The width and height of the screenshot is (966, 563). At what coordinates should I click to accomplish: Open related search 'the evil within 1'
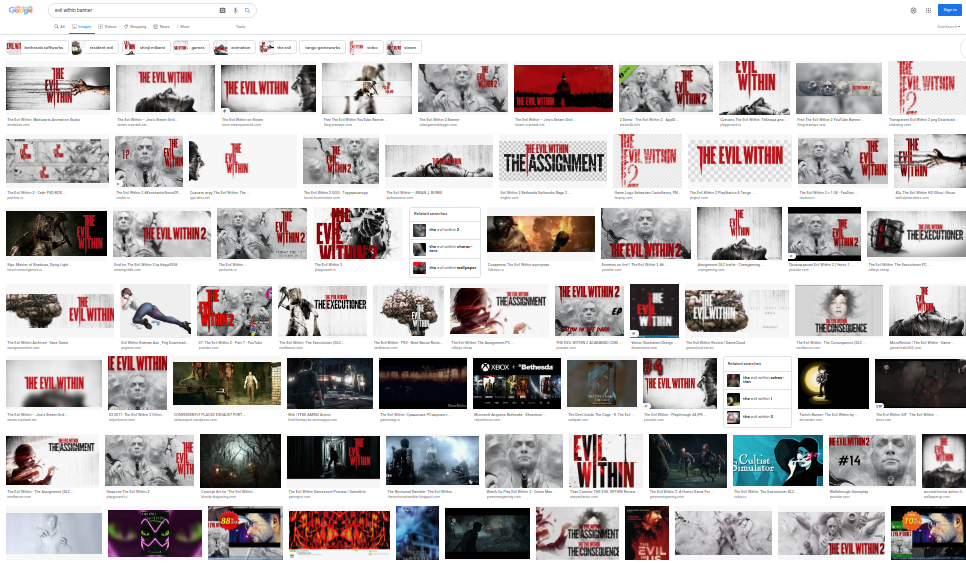pyautogui.click(x=757, y=399)
